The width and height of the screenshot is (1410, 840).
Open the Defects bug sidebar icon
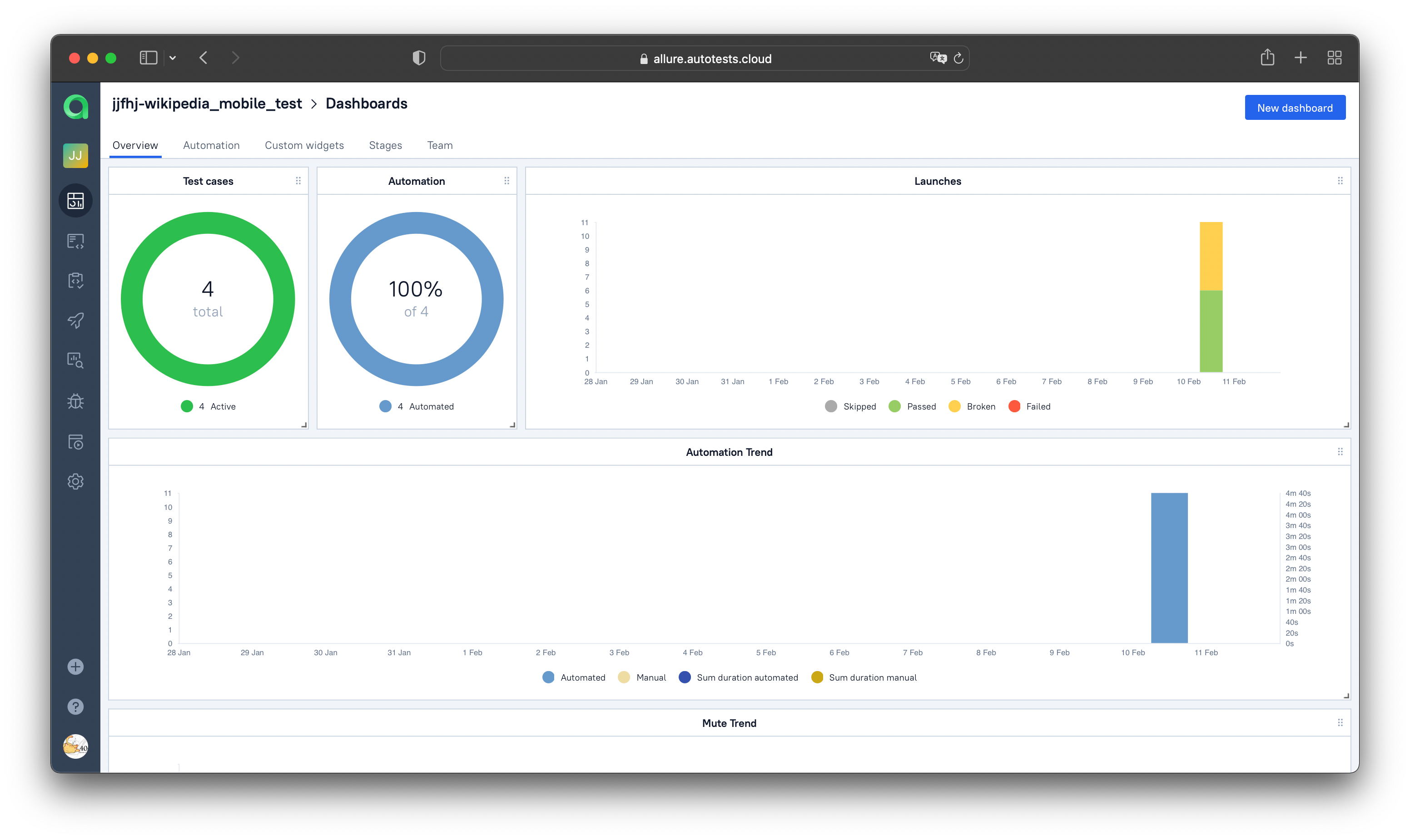tap(75, 401)
